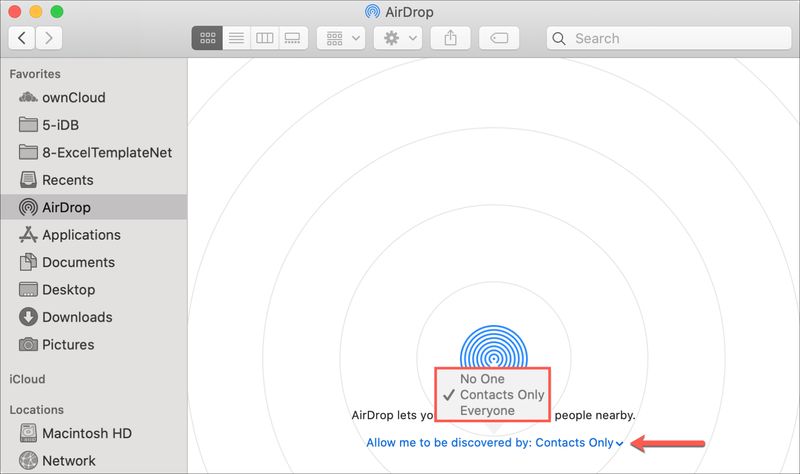Go forward with the right chevron button
Image resolution: width=800 pixels, height=474 pixels.
pos(49,38)
